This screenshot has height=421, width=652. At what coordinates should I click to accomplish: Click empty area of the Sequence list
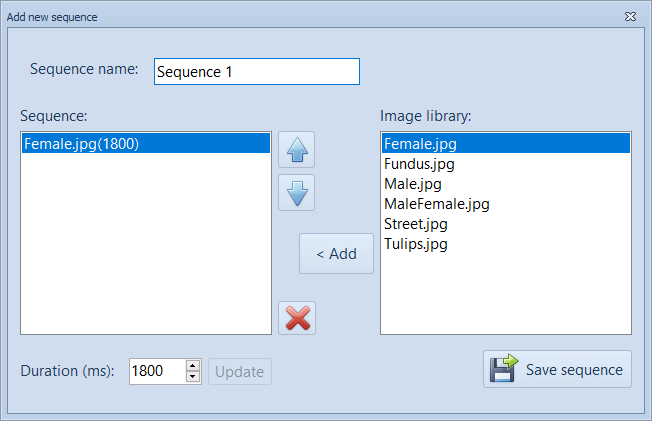pos(145,250)
